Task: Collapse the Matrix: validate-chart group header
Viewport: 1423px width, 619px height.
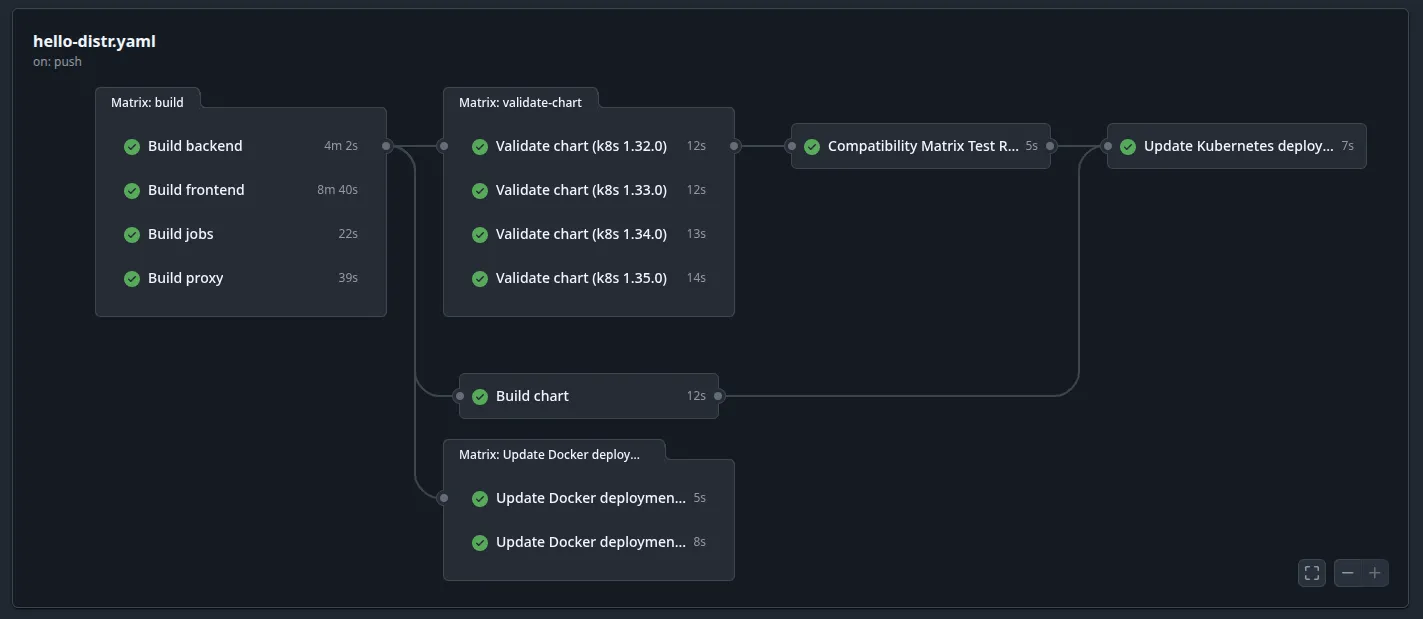Action: pos(520,101)
